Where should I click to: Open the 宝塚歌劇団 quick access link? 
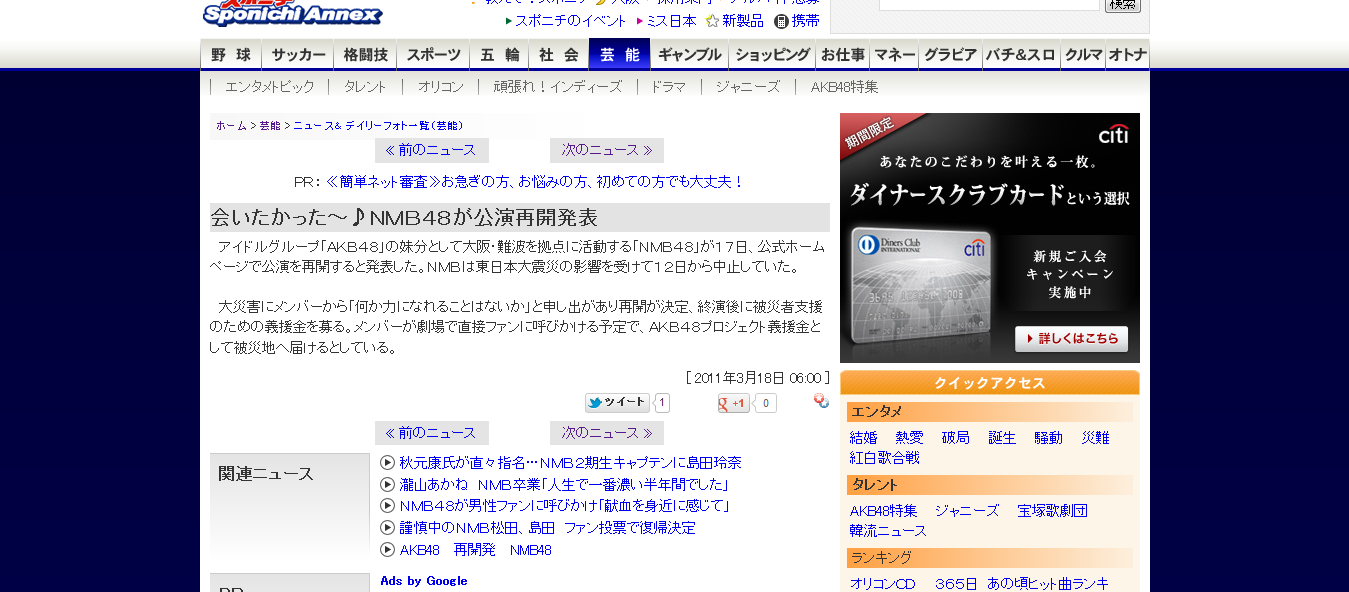click(1053, 511)
